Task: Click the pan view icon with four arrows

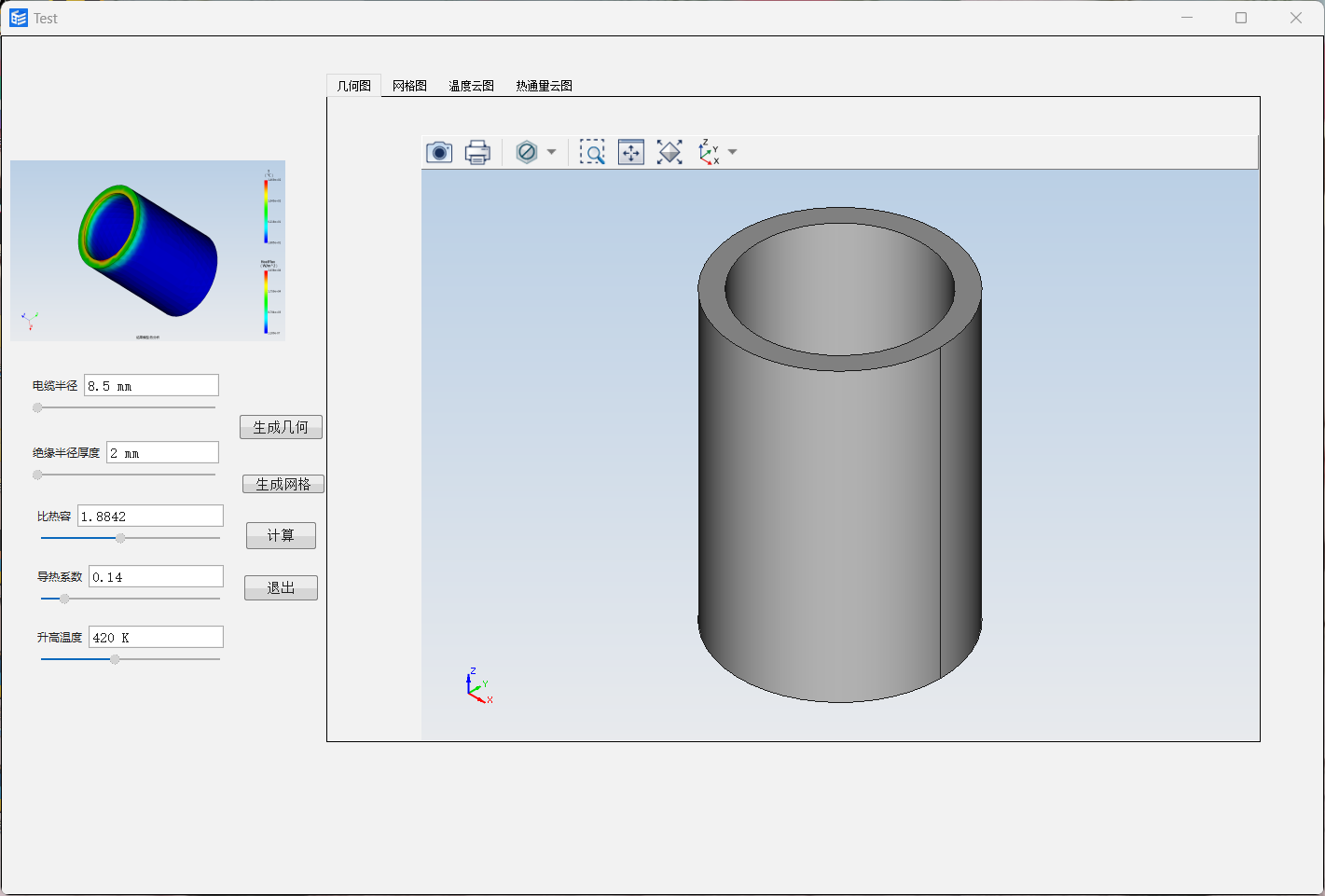Action: point(631,152)
